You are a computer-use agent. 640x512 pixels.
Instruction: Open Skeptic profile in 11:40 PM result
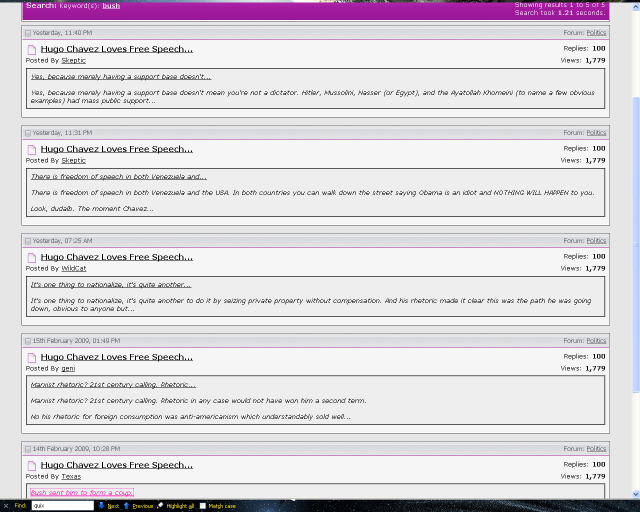[73, 60]
